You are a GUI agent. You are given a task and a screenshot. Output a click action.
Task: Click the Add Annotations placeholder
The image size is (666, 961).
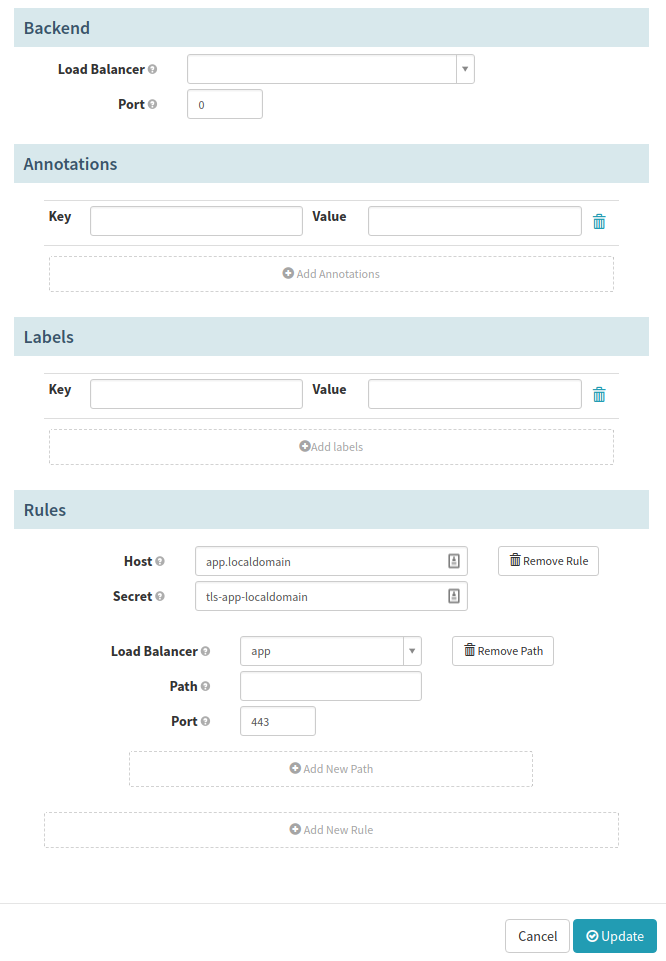(331, 273)
